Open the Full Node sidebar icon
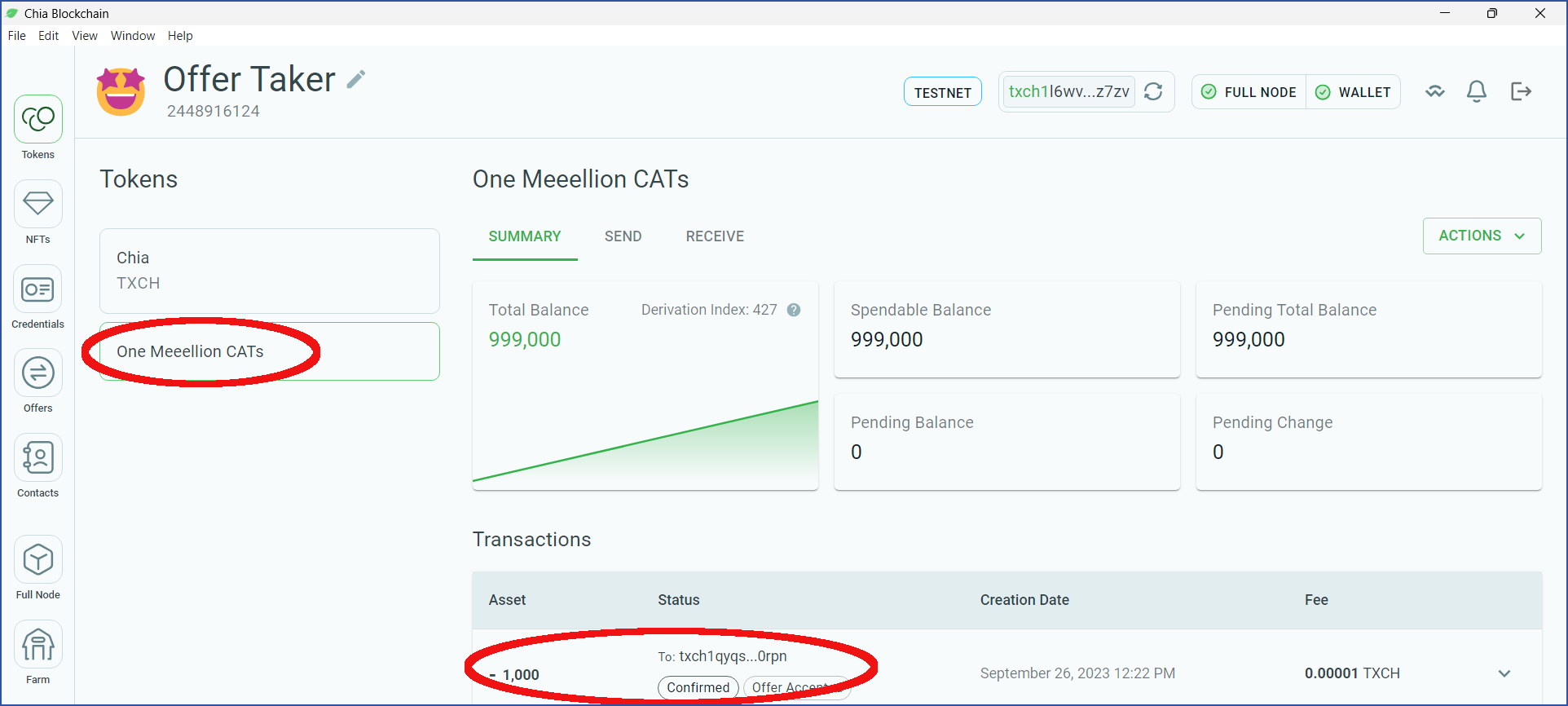The image size is (1568, 706). [x=38, y=560]
